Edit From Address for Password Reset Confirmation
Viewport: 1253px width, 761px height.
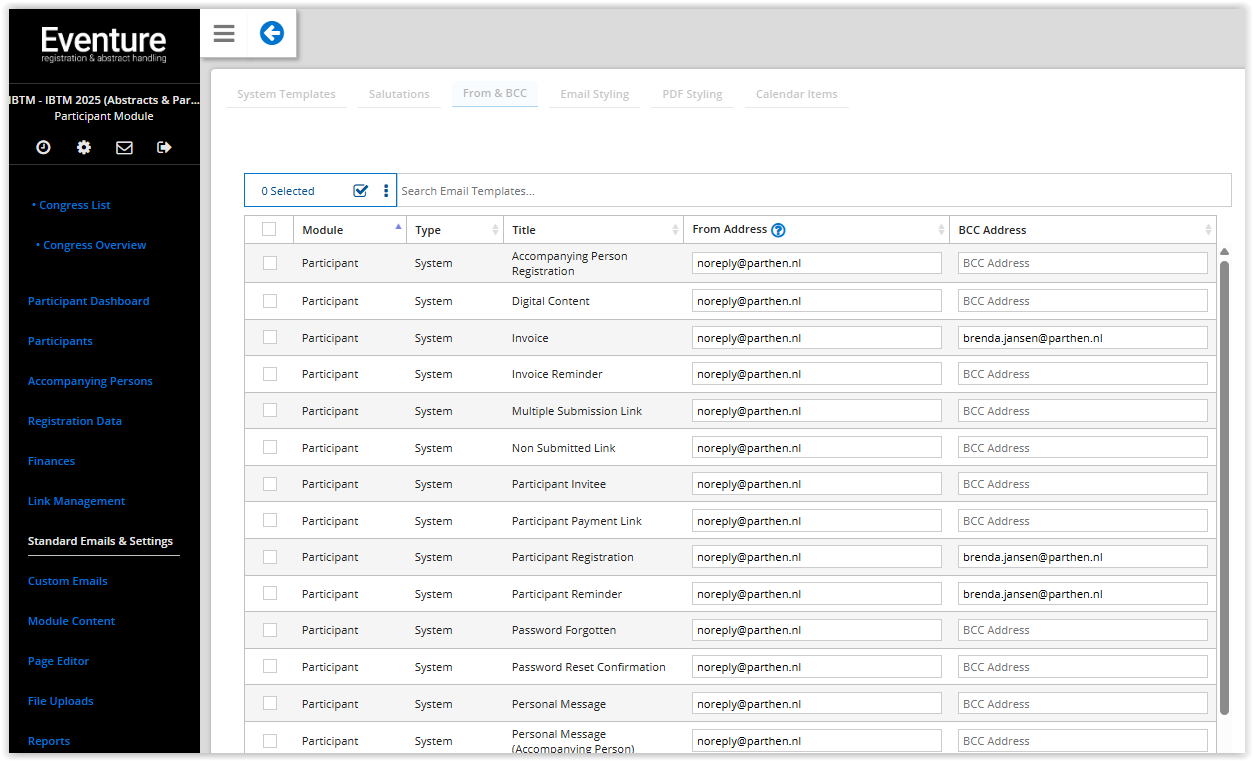point(817,666)
